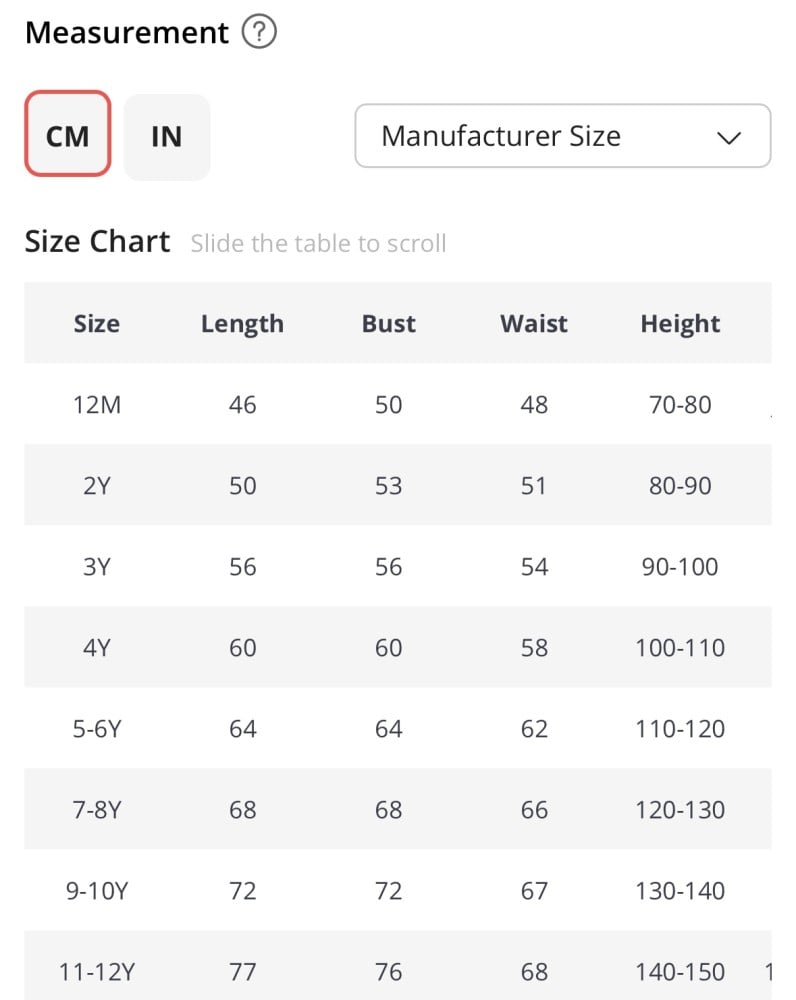Select the 9-10Y size row
The width and height of the screenshot is (796, 1000).
click(x=398, y=890)
